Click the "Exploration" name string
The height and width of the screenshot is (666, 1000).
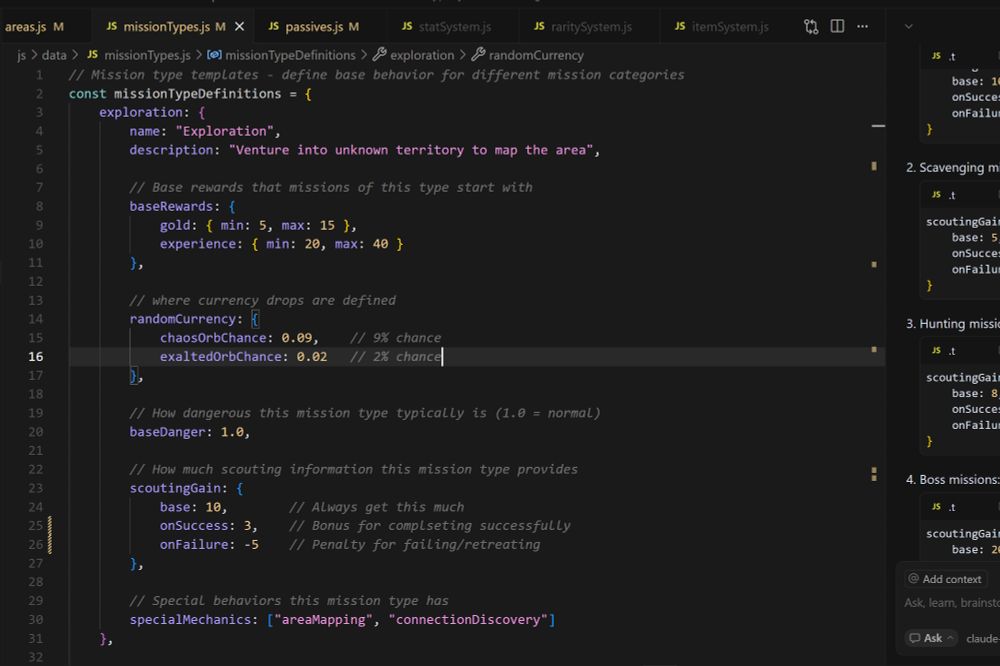point(224,131)
